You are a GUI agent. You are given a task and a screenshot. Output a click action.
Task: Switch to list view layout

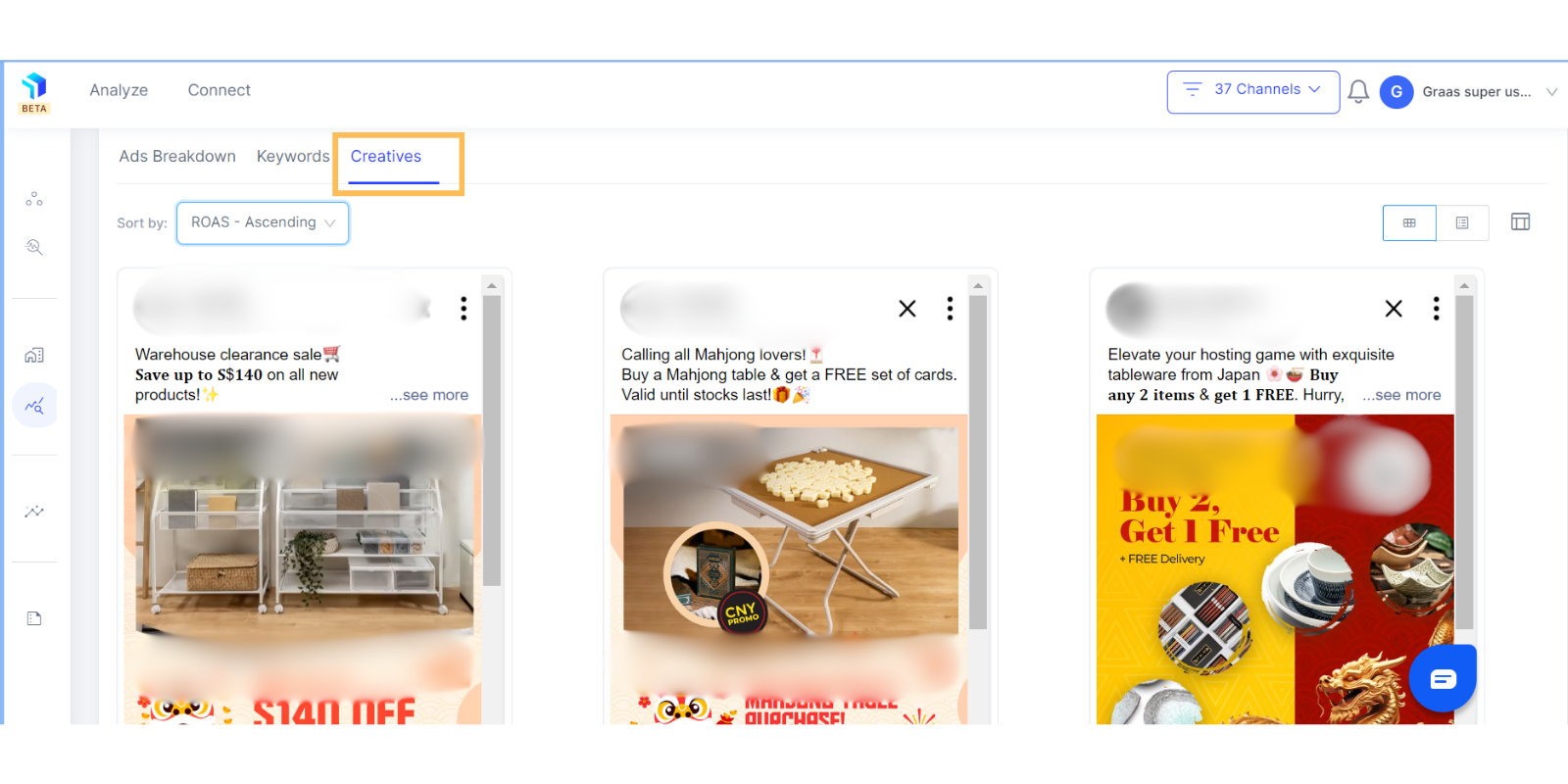coord(1462,223)
